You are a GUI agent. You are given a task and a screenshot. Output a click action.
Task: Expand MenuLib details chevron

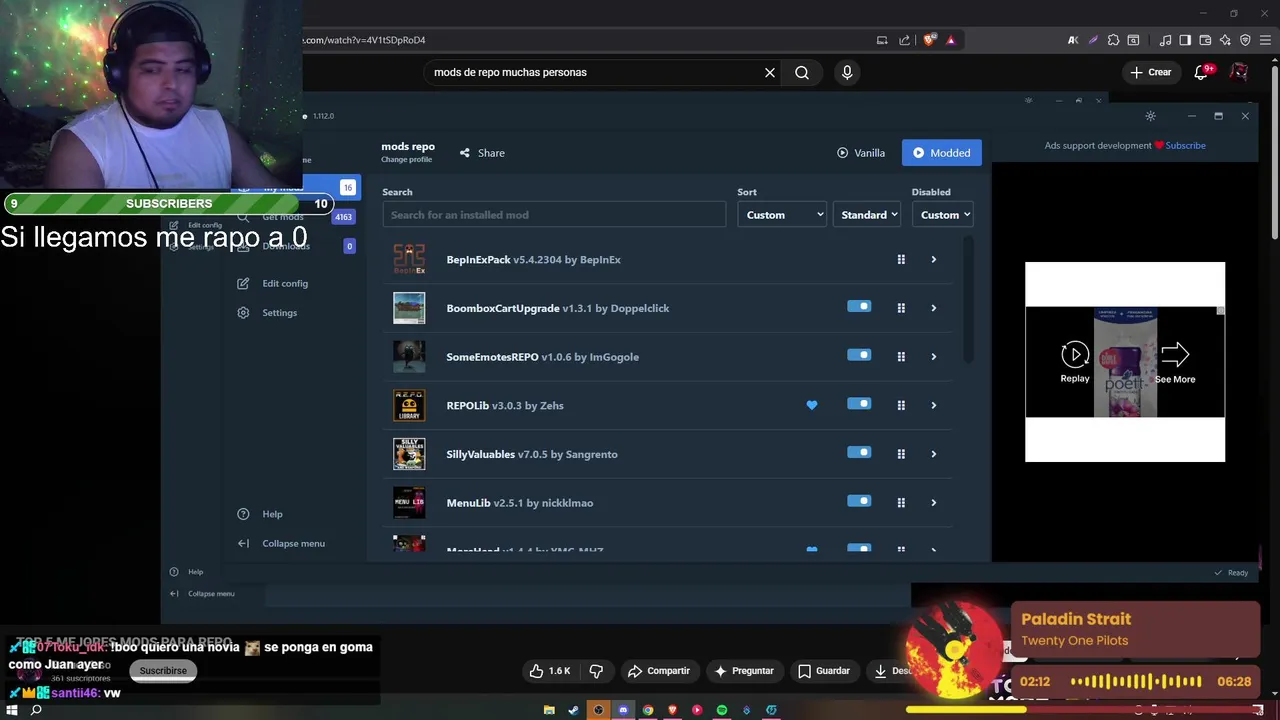tap(934, 503)
